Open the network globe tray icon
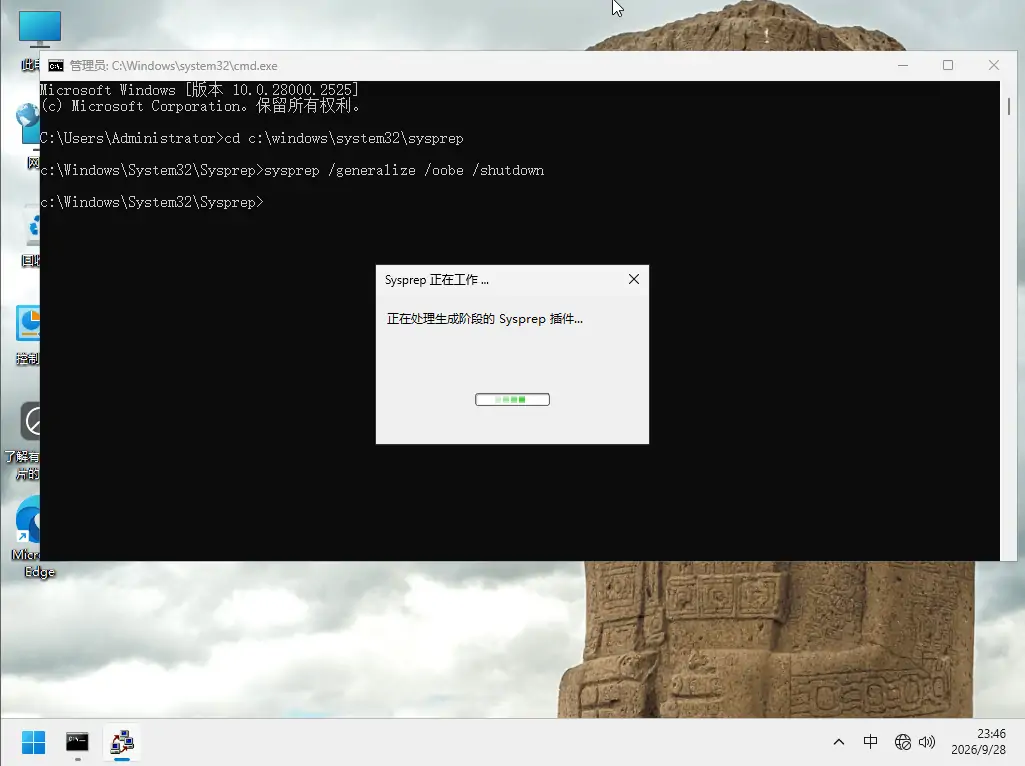1025x766 pixels. click(x=903, y=742)
